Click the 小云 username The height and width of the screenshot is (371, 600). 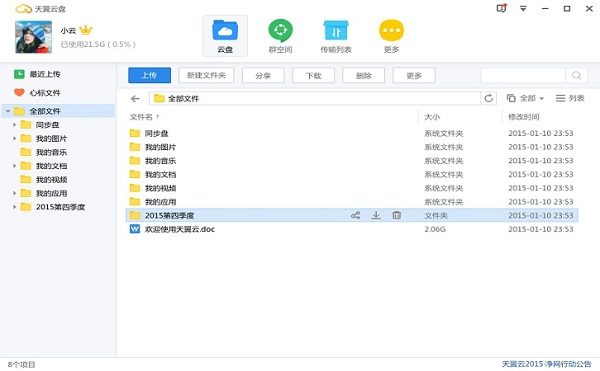[x=68, y=31]
